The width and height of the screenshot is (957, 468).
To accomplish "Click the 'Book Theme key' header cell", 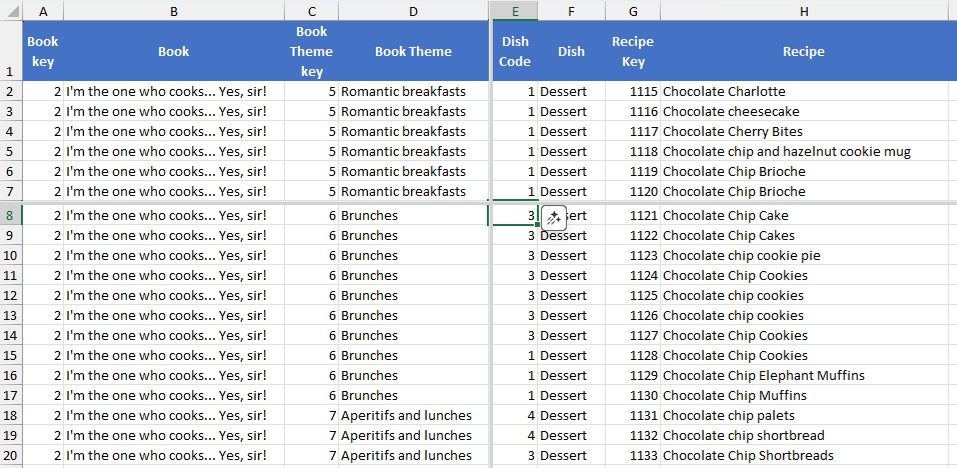I will (311, 51).
